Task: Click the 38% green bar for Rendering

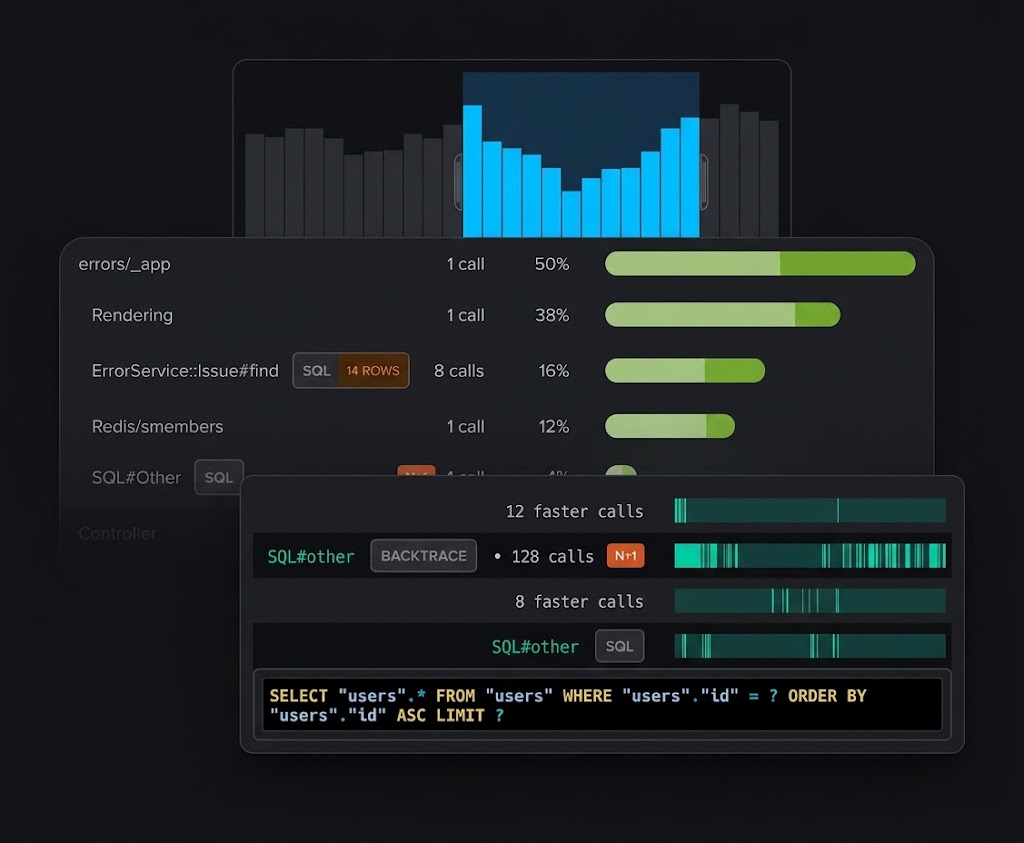Action: (722, 314)
